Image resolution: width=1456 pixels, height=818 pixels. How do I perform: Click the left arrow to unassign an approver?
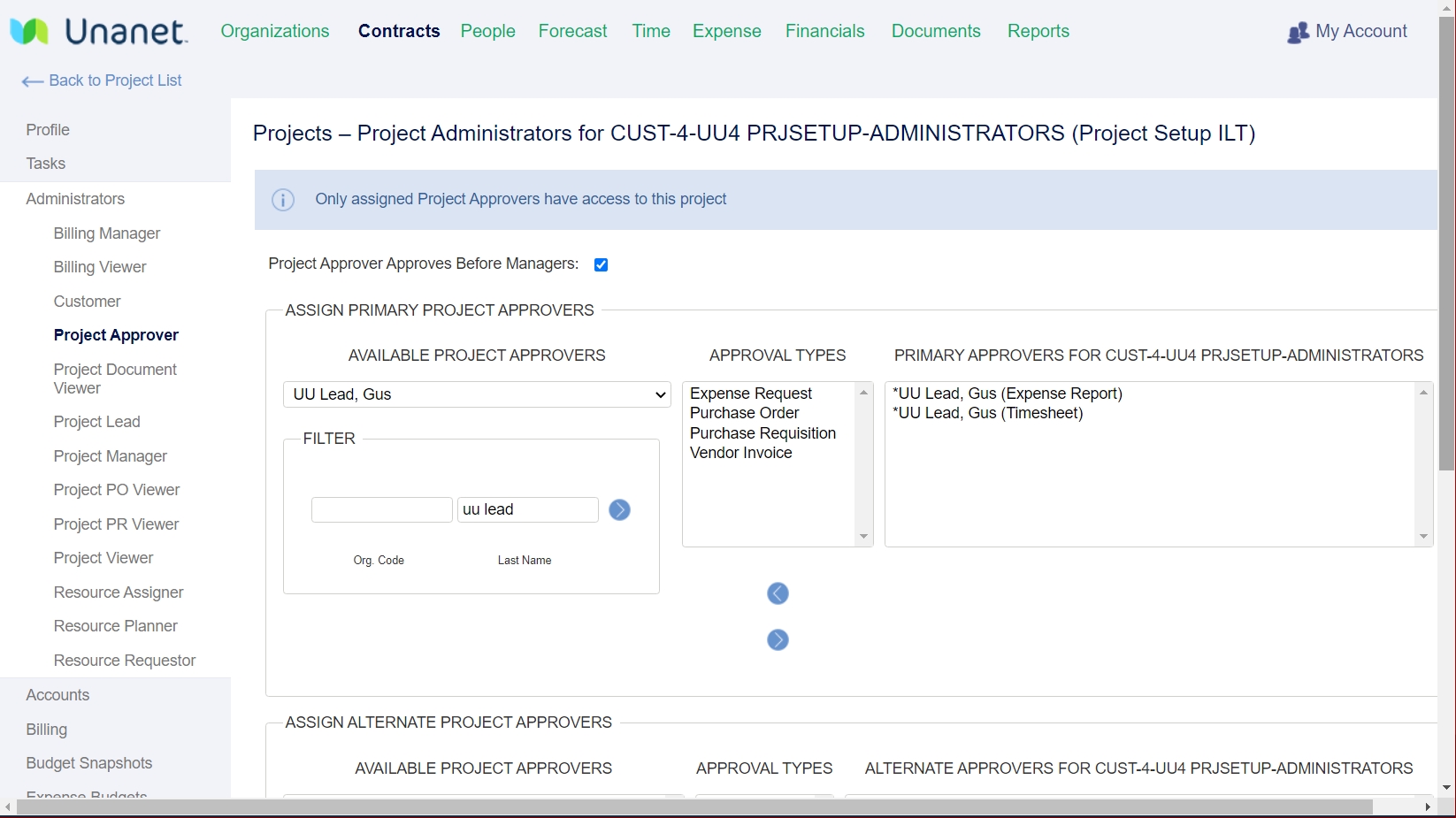777,592
